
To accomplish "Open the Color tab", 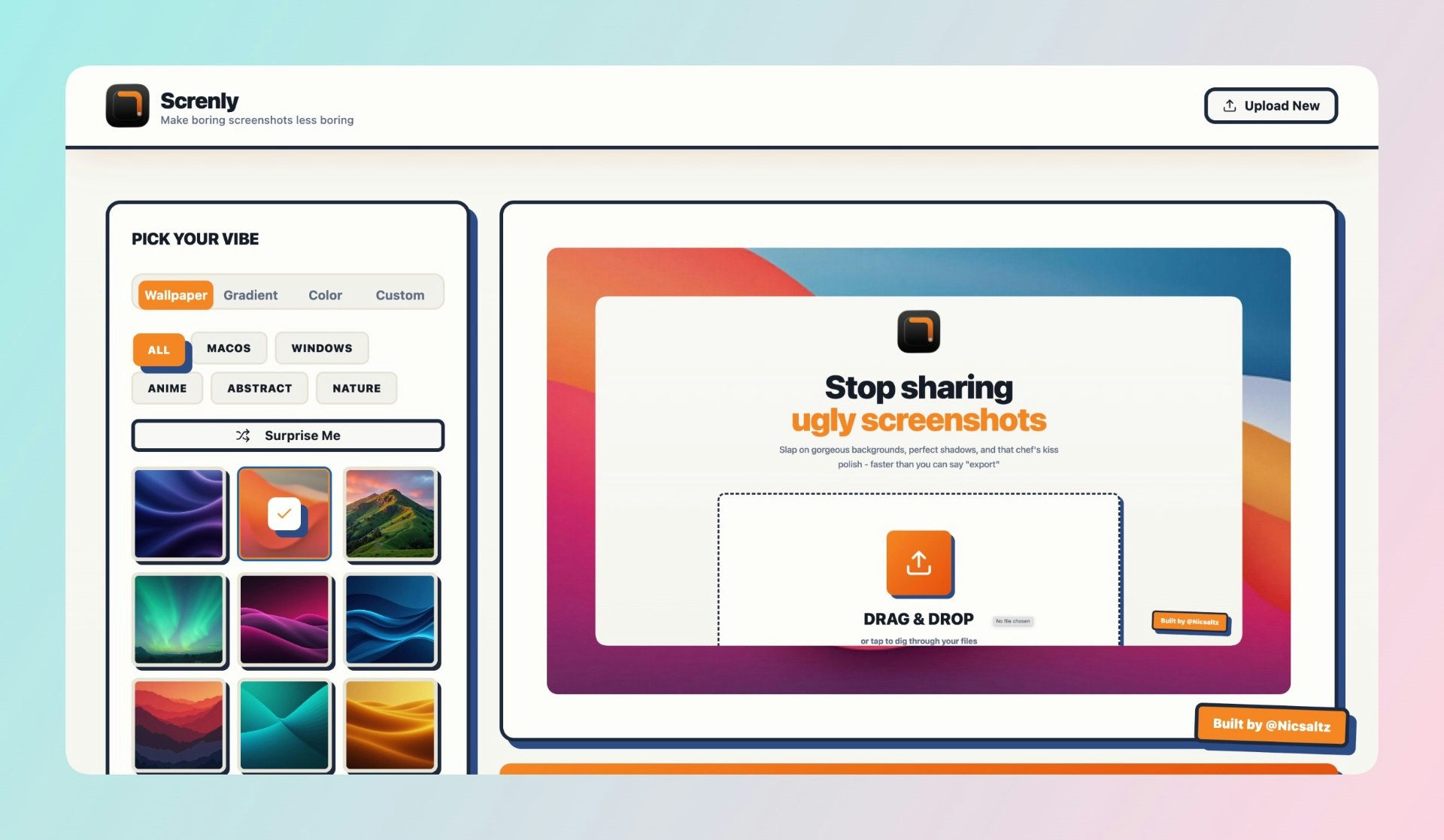I will click(x=325, y=295).
